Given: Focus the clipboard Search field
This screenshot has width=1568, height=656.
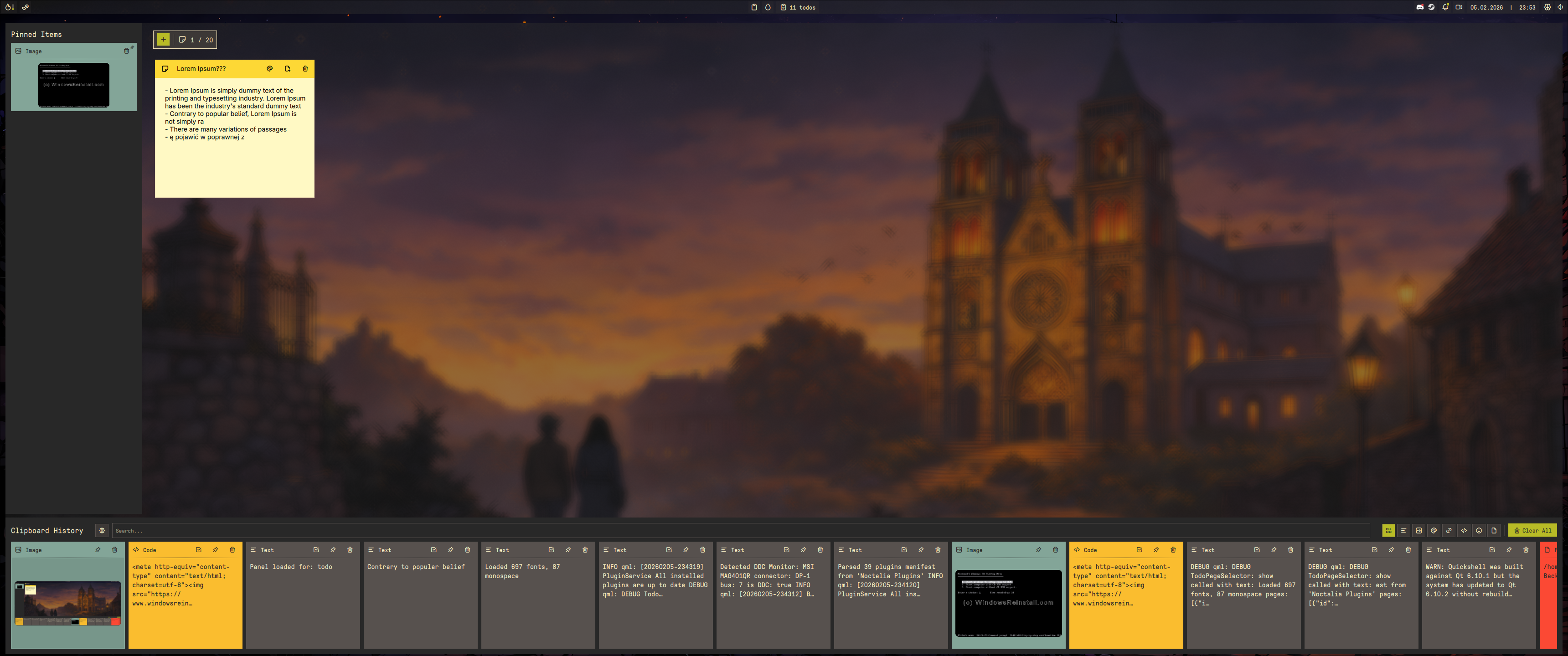Looking at the screenshot, I should [740, 531].
